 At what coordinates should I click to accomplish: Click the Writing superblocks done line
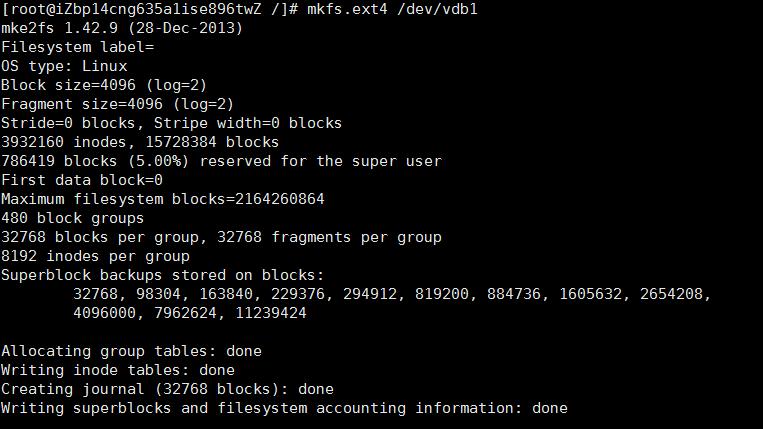[284, 408]
